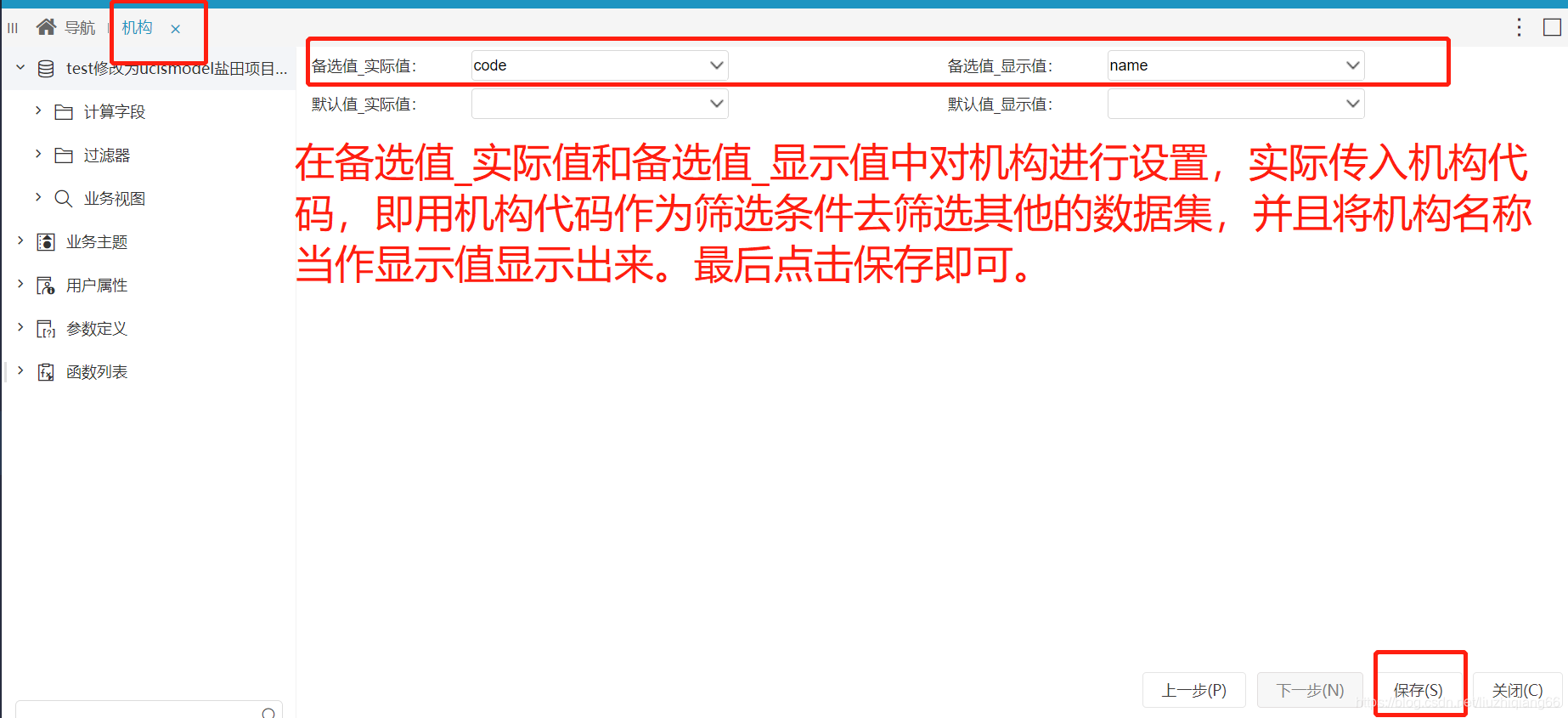Expand the 函数列表 node
Screen dimensions: 1568x718
20,370
